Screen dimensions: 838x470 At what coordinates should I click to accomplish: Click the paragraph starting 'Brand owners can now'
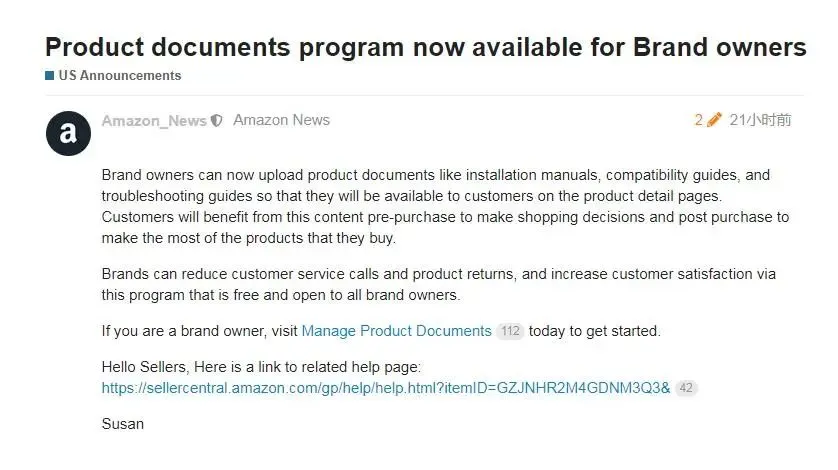(445, 206)
